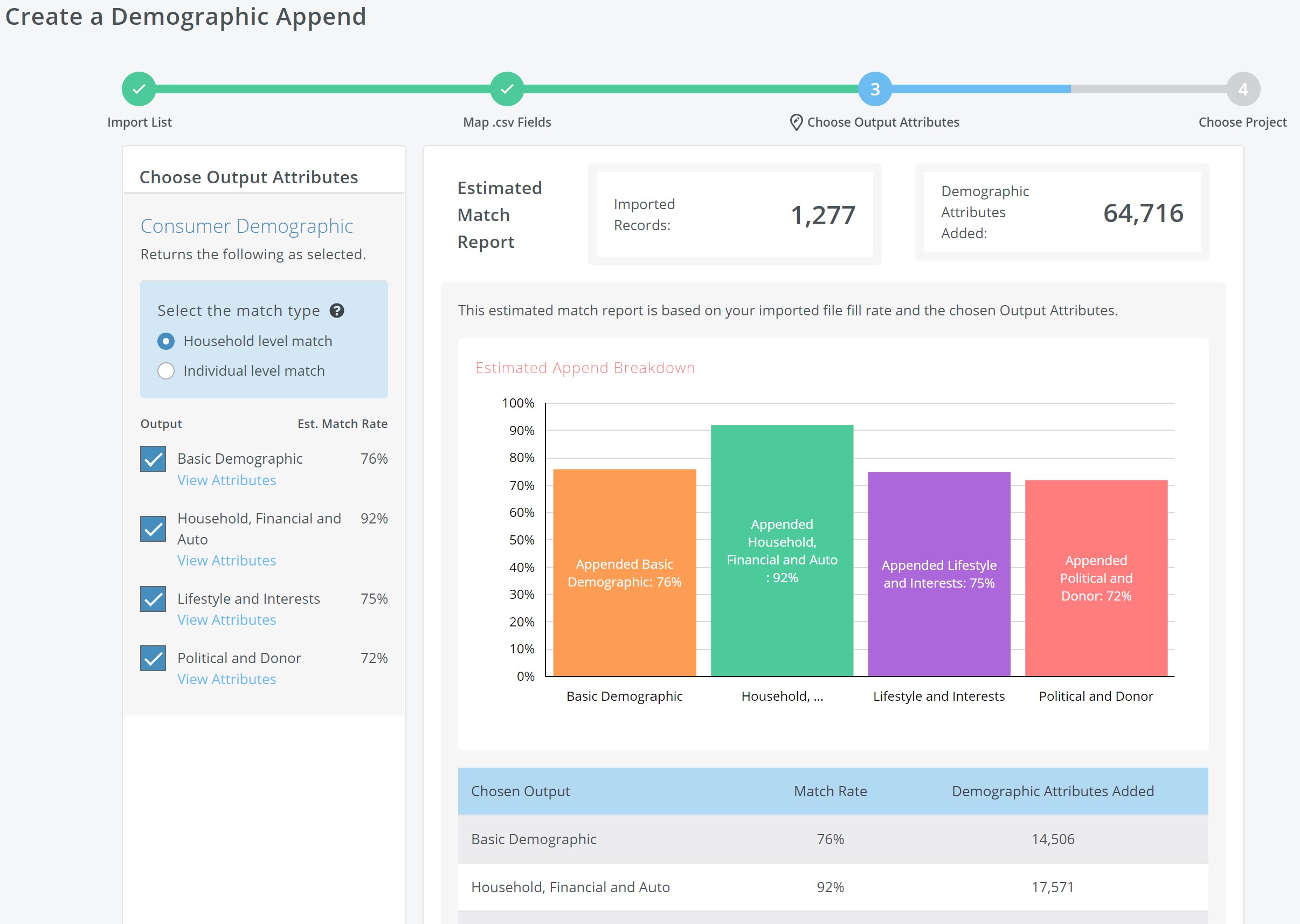Open View Attributes under Basic Demographic
Viewport: 1300px width, 924px height.
pos(226,480)
